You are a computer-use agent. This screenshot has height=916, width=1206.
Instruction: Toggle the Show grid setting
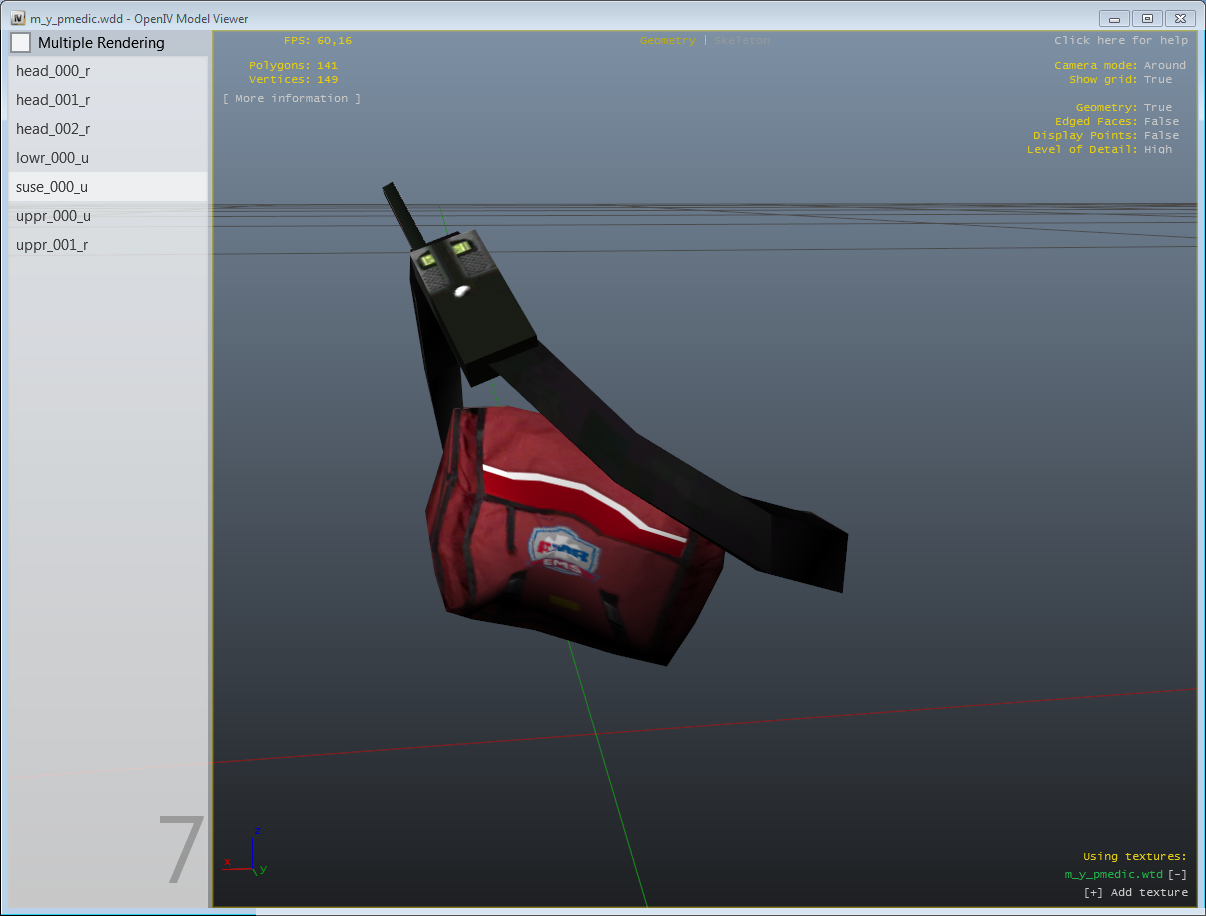pos(1157,80)
